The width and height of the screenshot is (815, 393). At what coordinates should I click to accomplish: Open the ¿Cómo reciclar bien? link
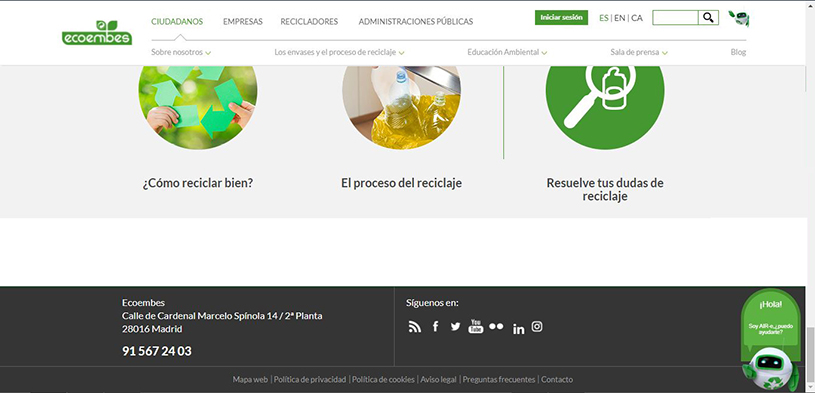pos(198,184)
